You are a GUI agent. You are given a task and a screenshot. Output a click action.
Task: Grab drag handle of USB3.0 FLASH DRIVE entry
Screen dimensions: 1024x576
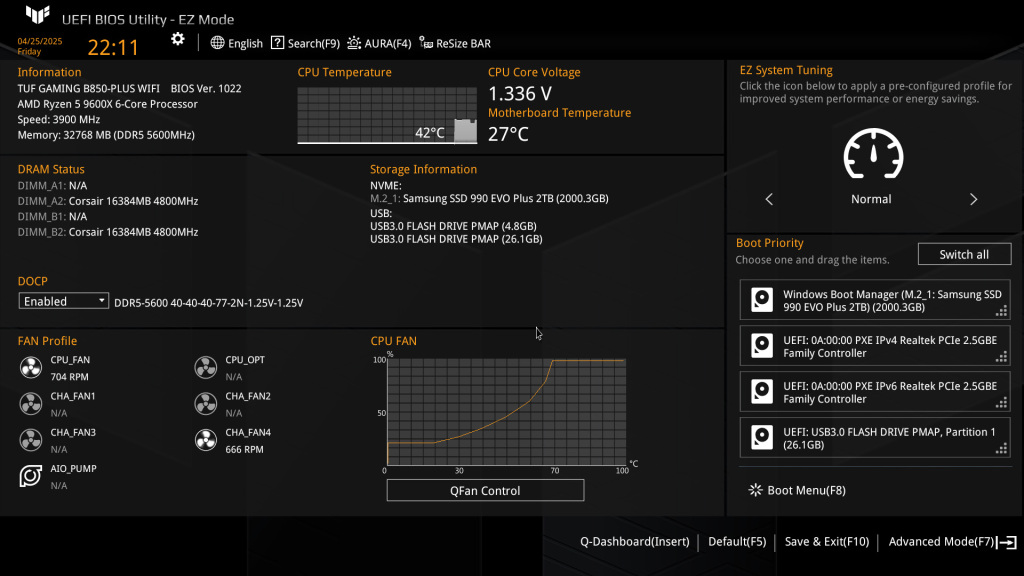pos(1001,448)
